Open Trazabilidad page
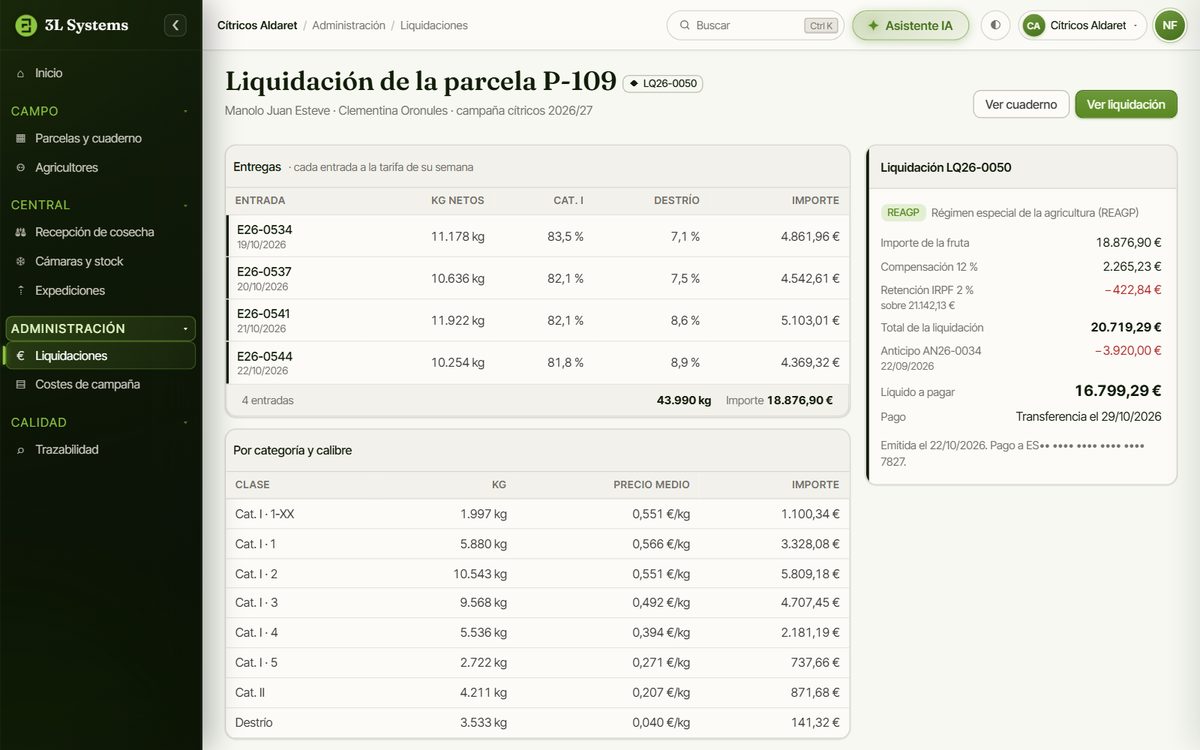The height and width of the screenshot is (750, 1200). pos(101,450)
